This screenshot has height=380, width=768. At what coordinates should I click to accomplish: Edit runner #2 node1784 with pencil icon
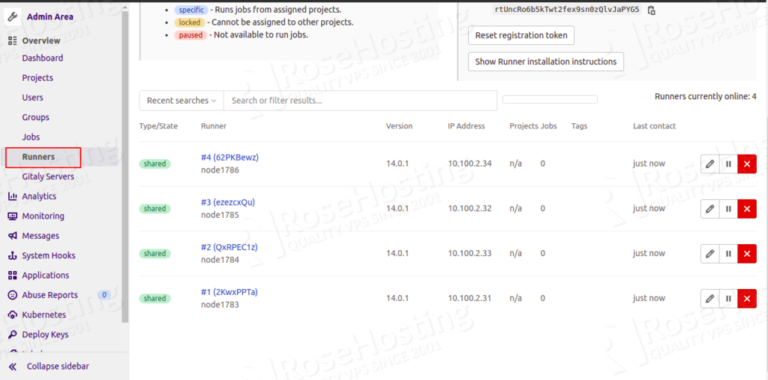tap(710, 254)
